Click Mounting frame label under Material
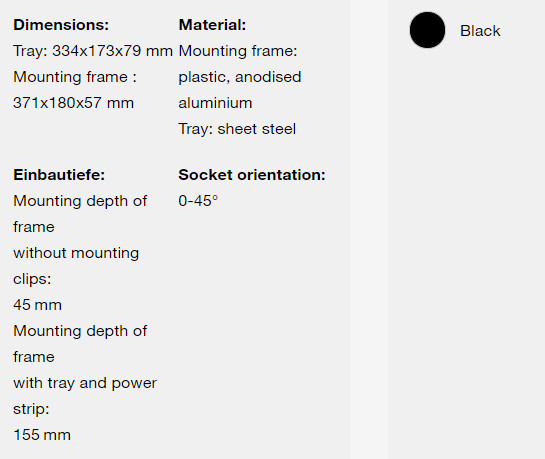Image resolution: width=545 pixels, height=459 pixels. click(238, 51)
